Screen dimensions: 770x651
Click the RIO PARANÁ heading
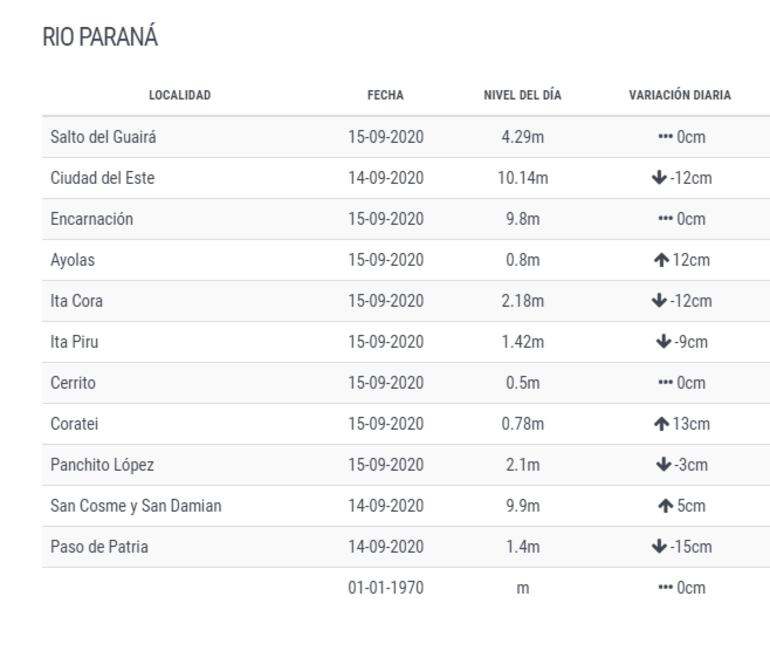click(100, 38)
